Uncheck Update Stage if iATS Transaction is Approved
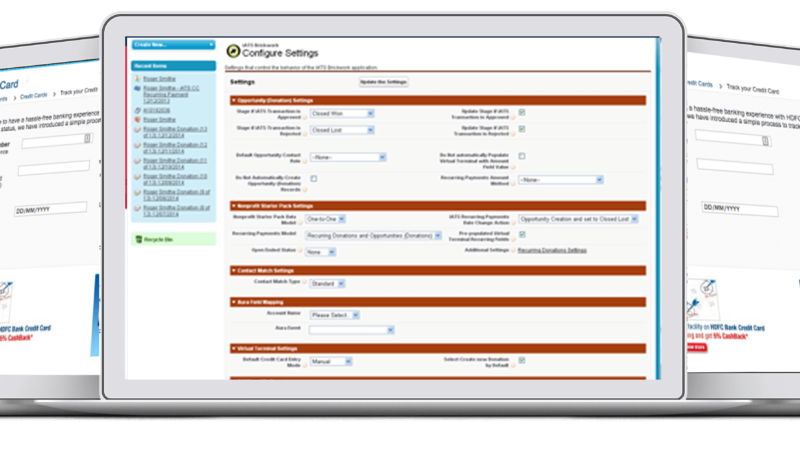The width and height of the screenshot is (800, 450). click(522, 113)
